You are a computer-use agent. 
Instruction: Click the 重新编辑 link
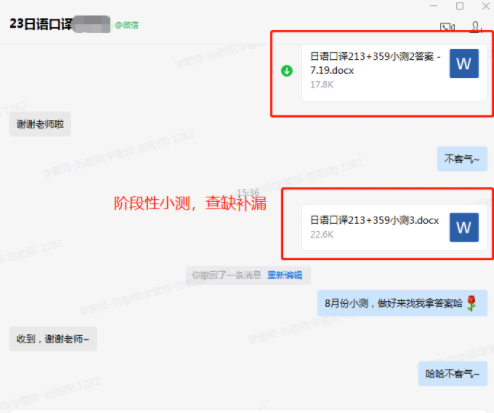[285, 275]
